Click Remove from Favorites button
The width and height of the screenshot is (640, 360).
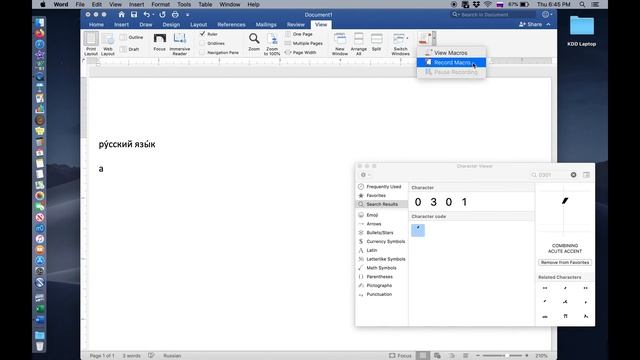tap(565, 262)
